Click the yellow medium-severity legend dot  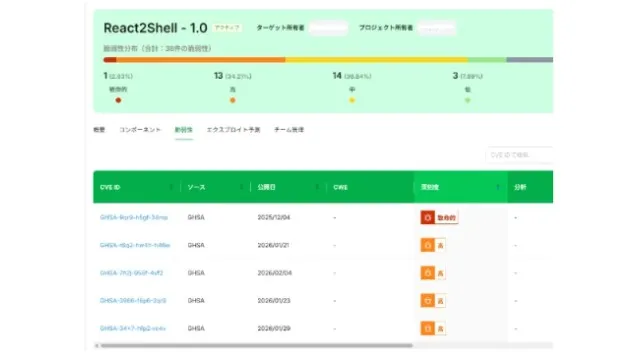pyautogui.click(x=352, y=100)
